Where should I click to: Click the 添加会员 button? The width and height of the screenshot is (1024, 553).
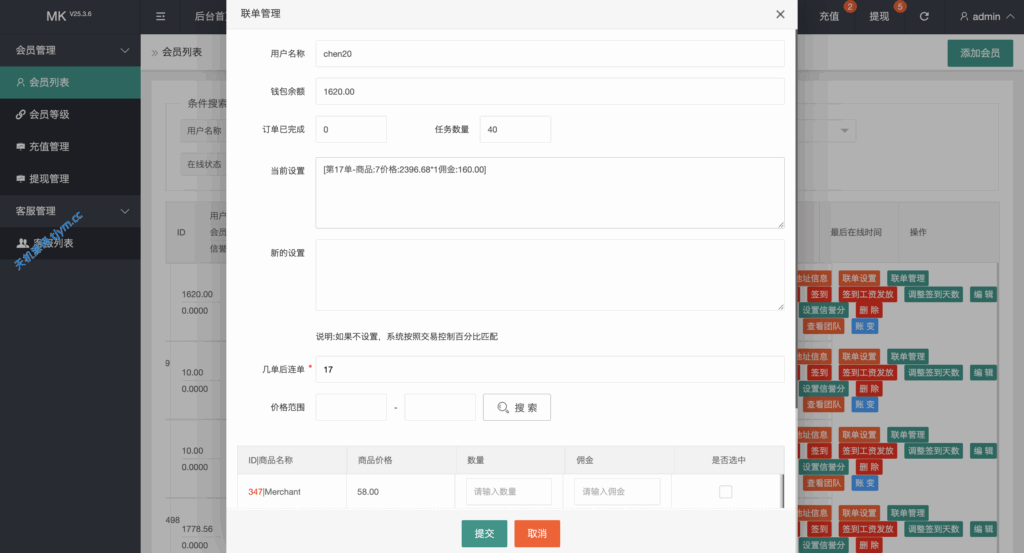(x=979, y=53)
